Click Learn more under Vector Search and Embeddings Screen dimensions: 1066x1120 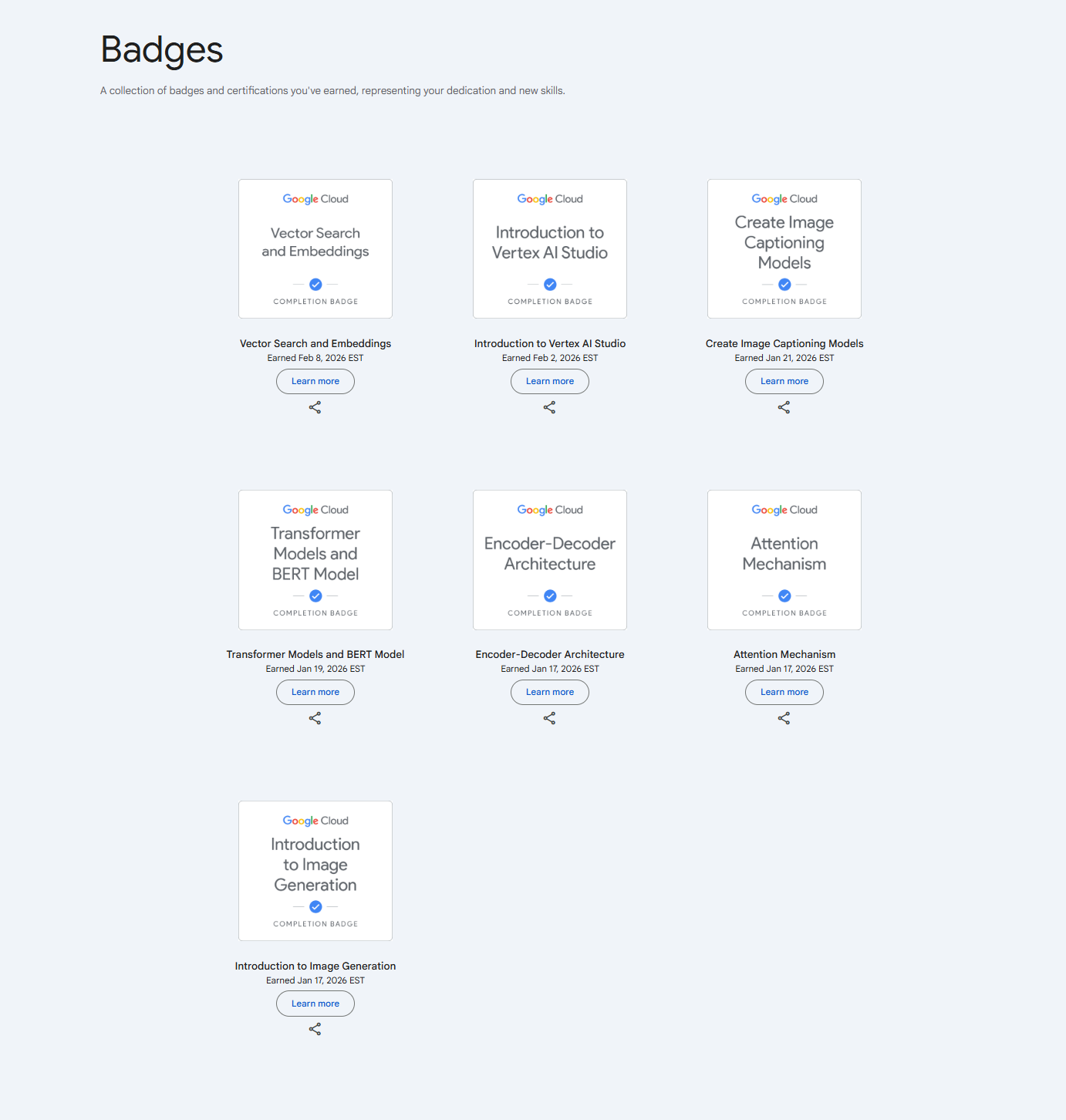click(x=315, y=381)
